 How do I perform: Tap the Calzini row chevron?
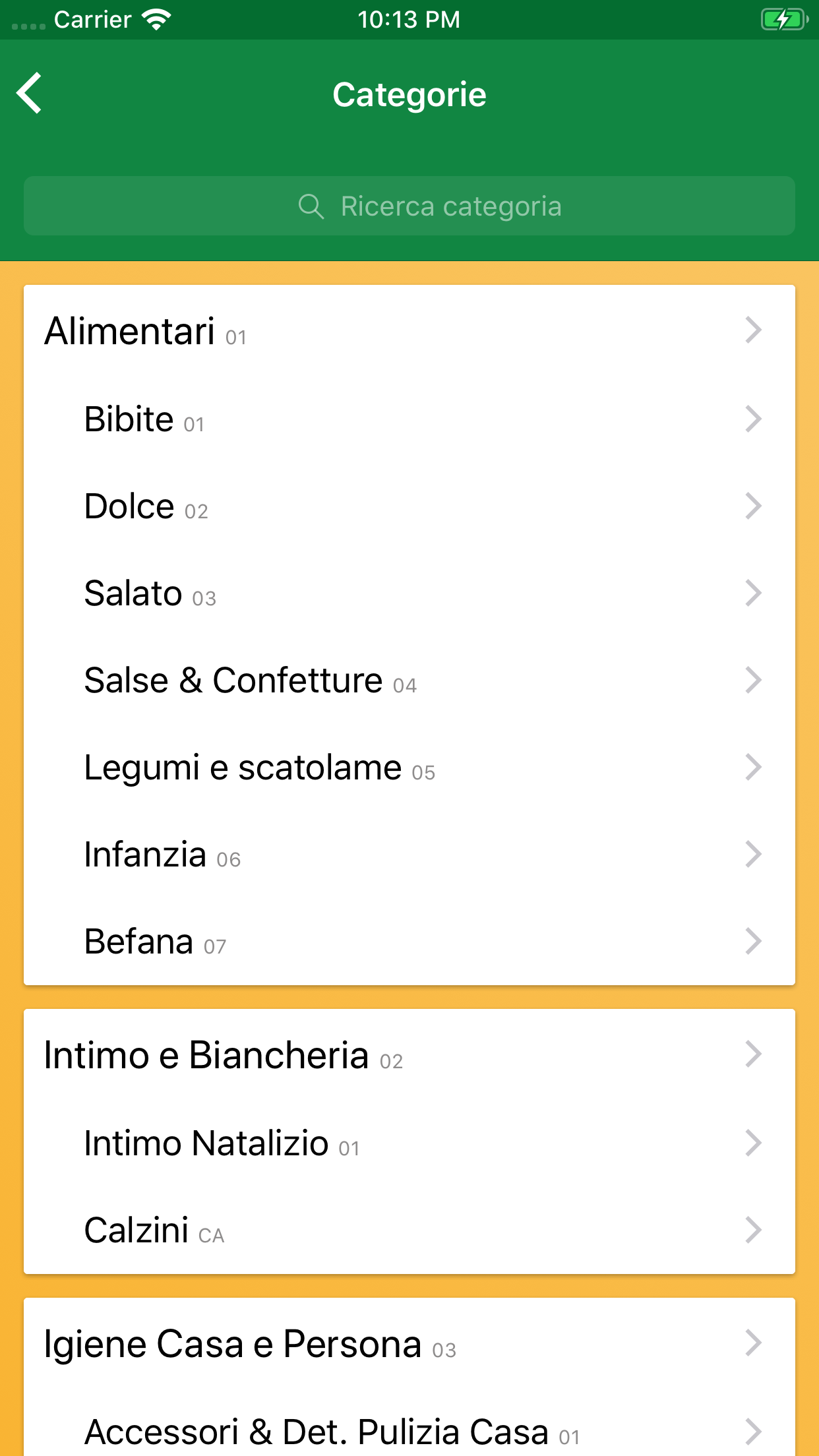[753, 1230]
